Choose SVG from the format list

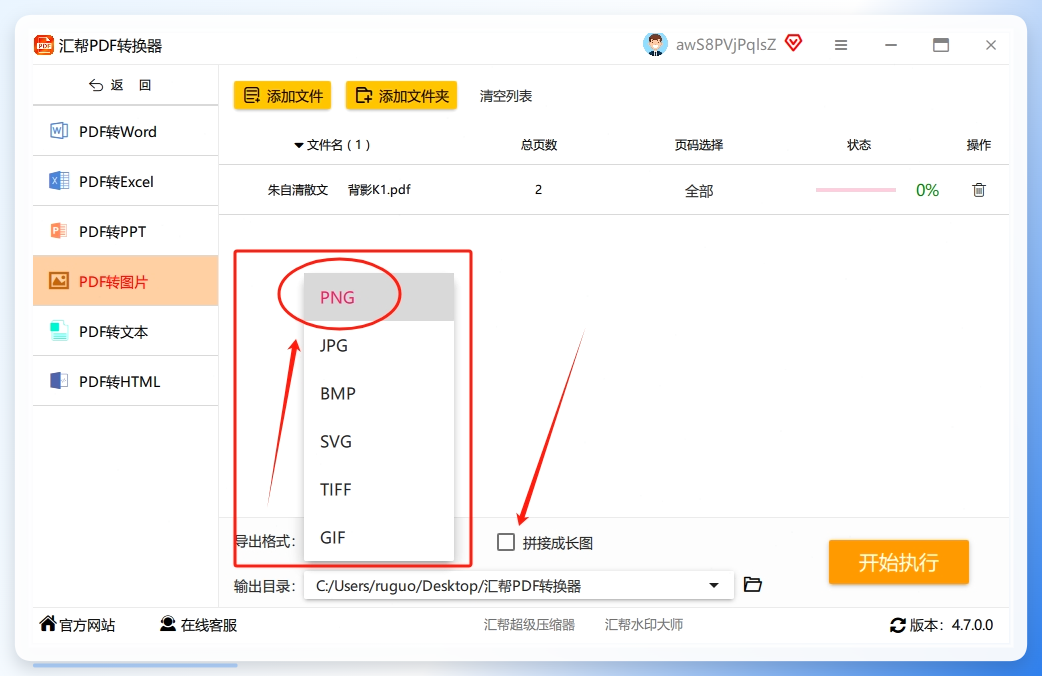[x=379, y=441]
